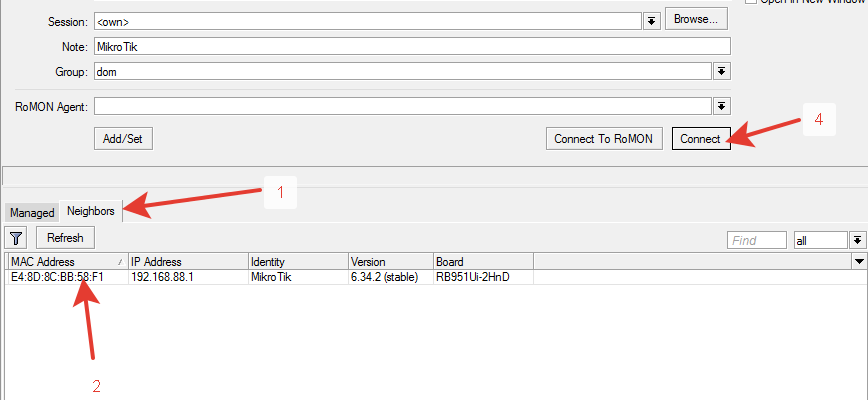Image resolution: width=868 pixels, height=400 pixels.
Task: Click the Connect button
Action: click(x=700, y=139)
